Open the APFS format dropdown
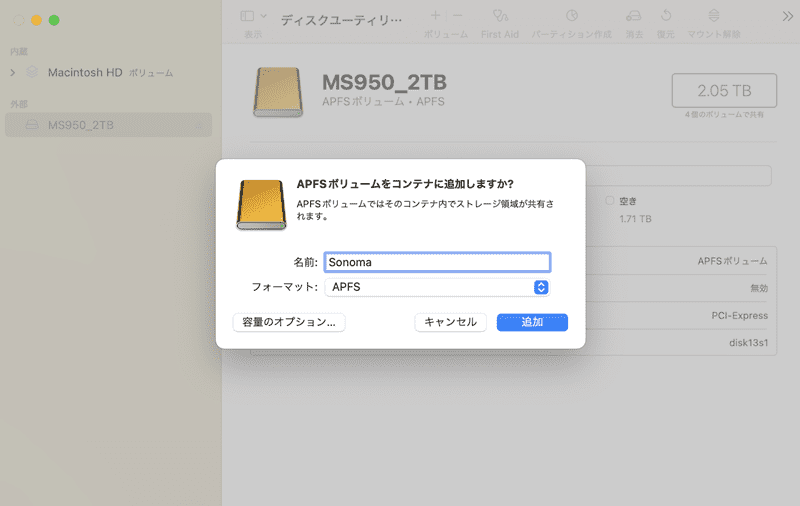This screenshot has height=506, width=800. coord(437,287)
